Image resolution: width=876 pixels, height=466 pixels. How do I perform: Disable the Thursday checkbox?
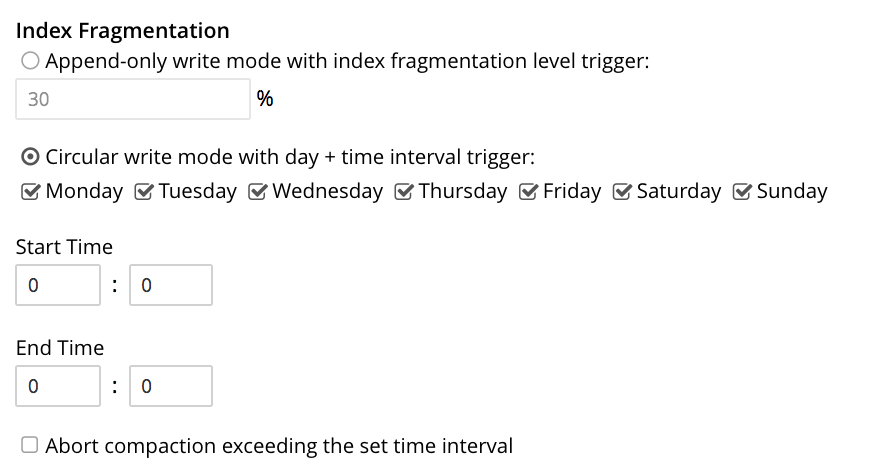[404, 191]
